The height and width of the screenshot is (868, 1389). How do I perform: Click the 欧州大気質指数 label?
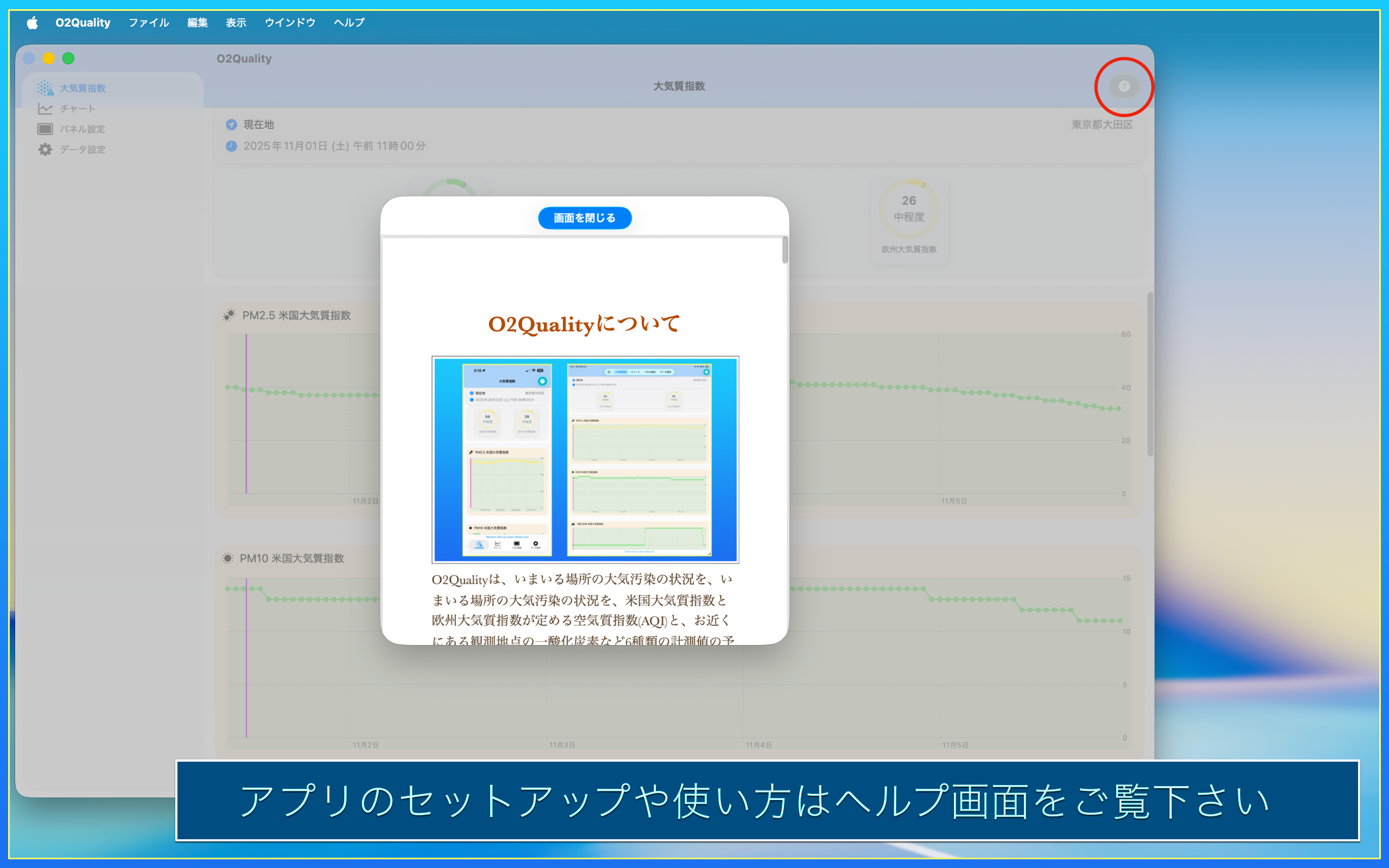point(909,249)
